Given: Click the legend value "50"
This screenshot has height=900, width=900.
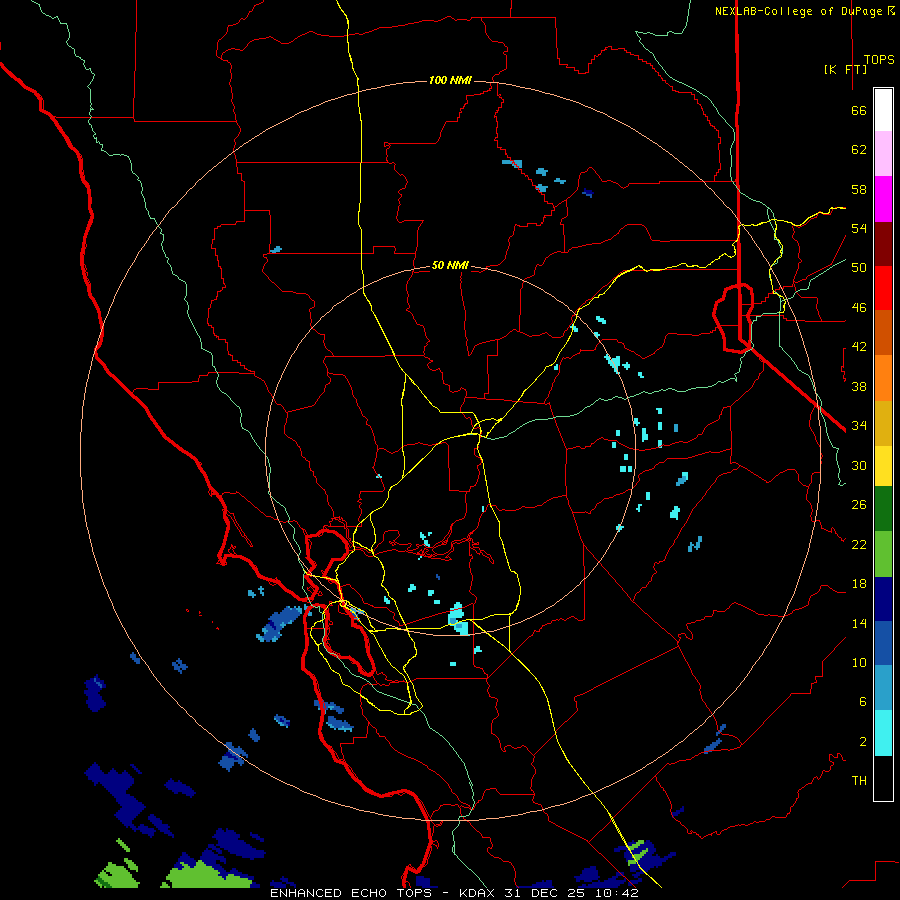Looking at the screenshot, I should pyautogui.click(x=859, y=268).
